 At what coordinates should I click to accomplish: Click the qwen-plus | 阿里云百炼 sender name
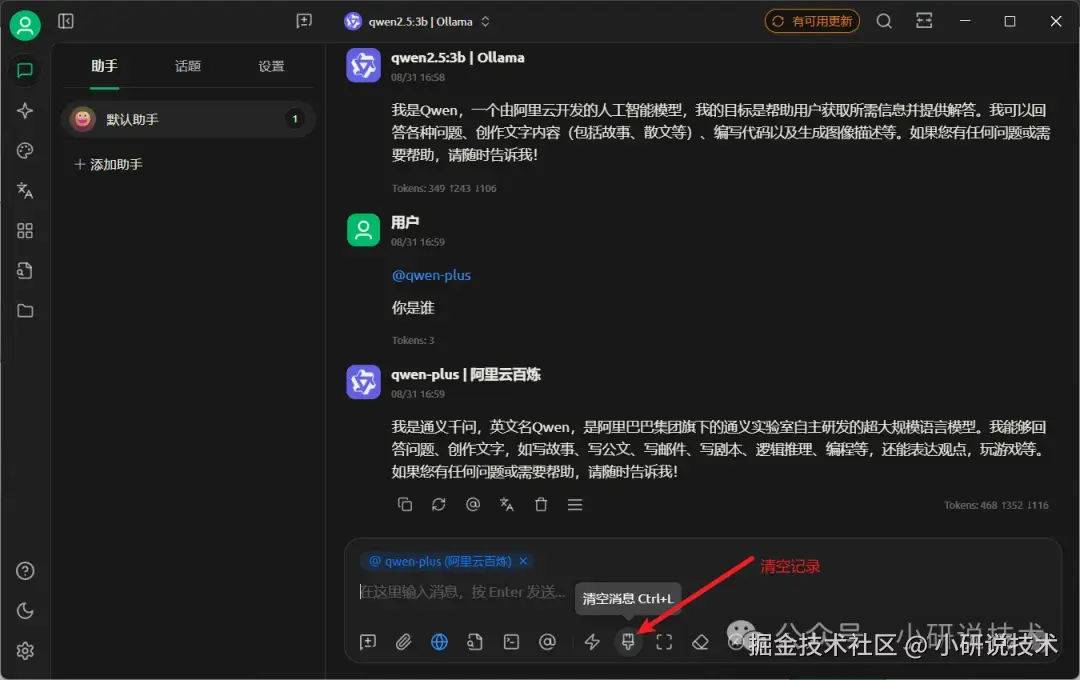tap(466, 374)
